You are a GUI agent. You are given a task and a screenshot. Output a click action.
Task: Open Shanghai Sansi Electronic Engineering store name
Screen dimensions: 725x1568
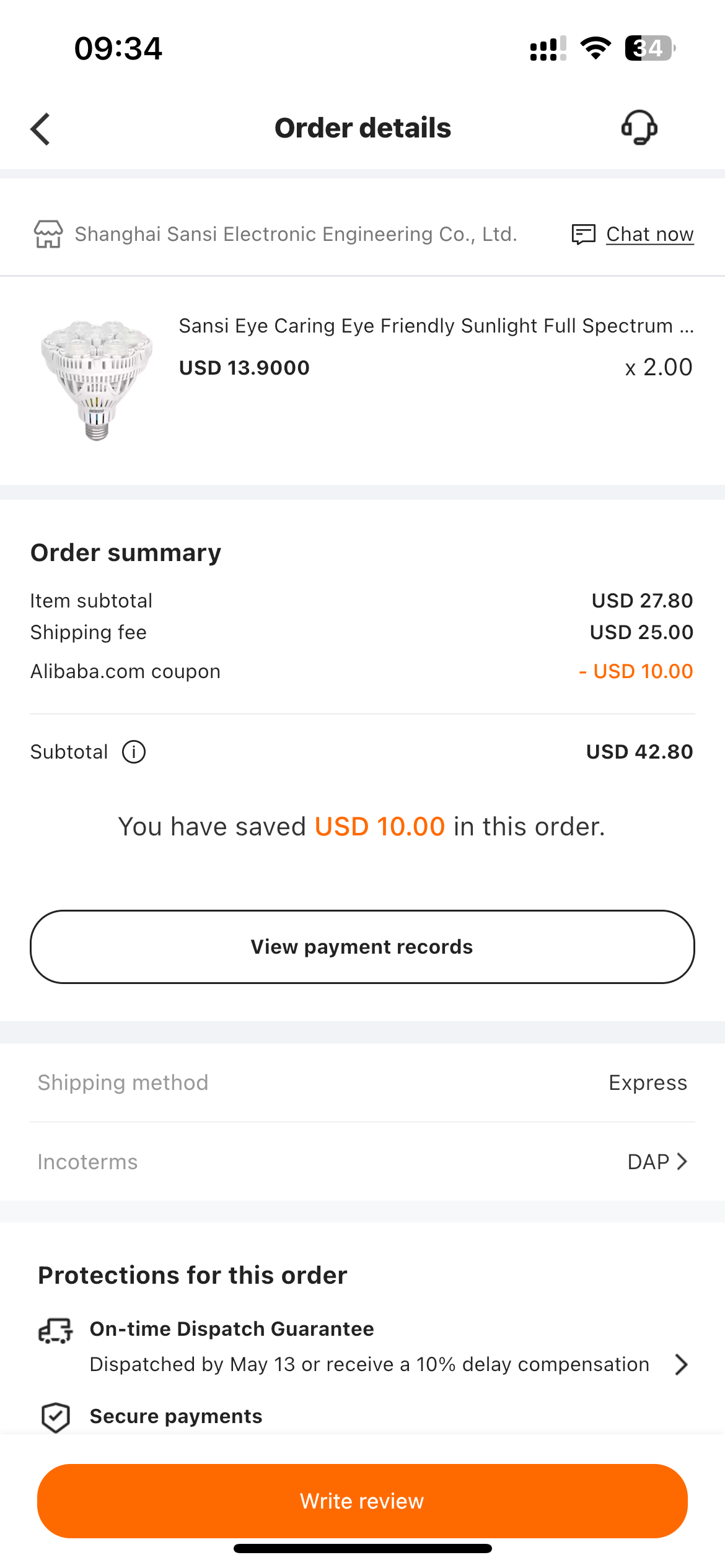point(296,234)
